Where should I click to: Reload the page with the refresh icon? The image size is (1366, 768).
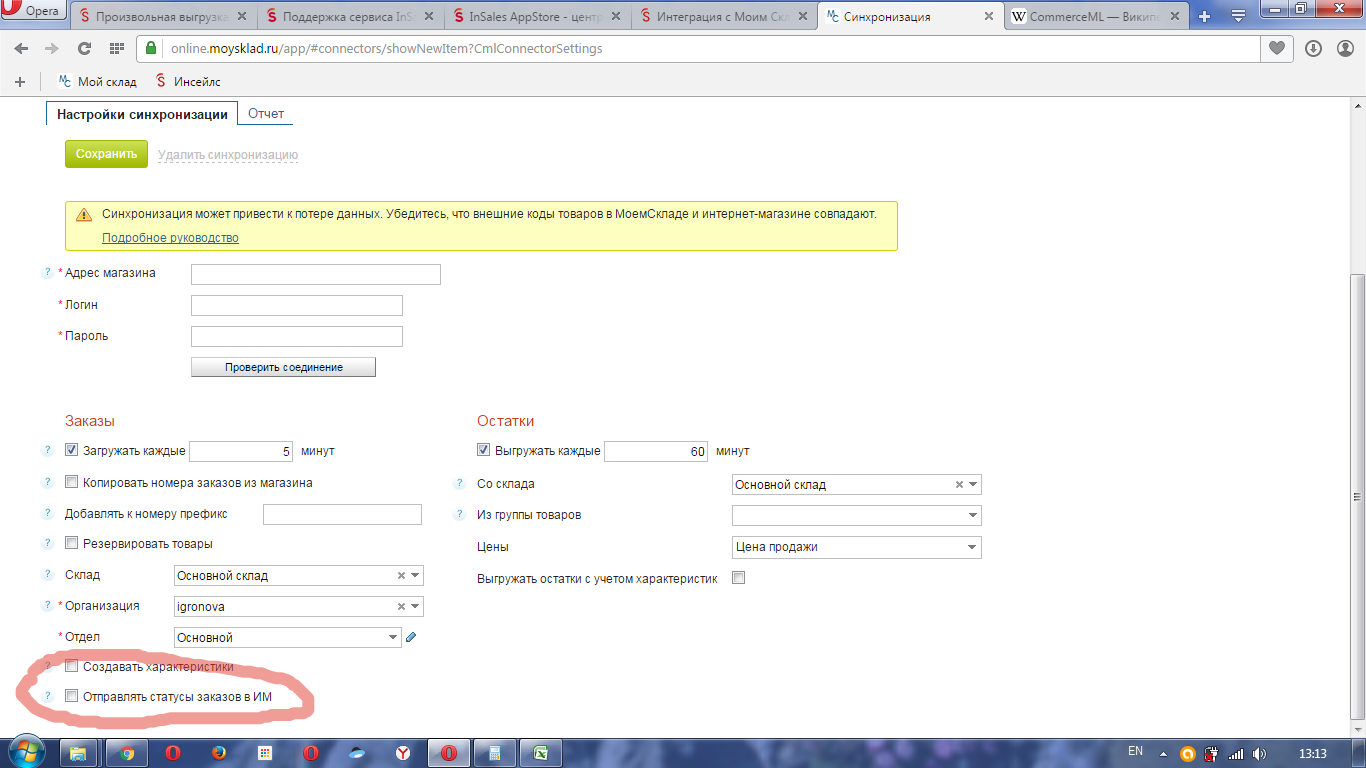point(84,48)
